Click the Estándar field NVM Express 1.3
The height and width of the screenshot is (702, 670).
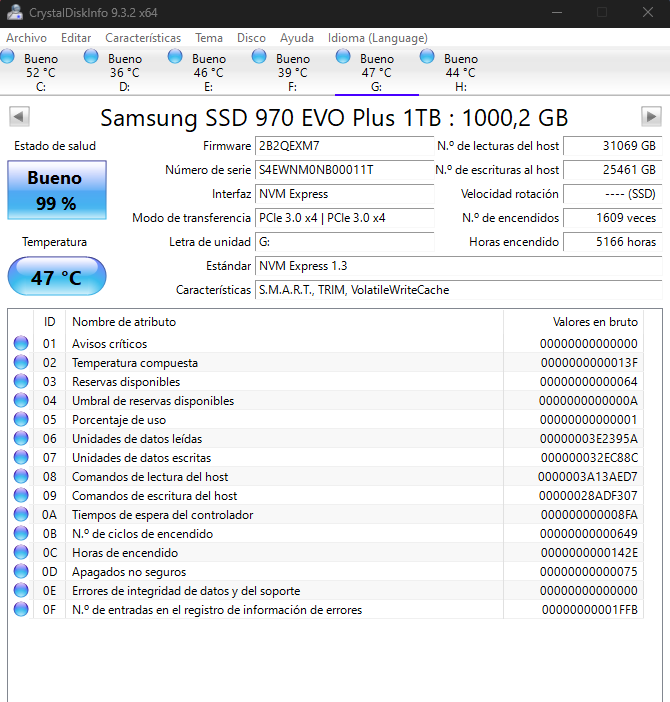tap(458, 266)
